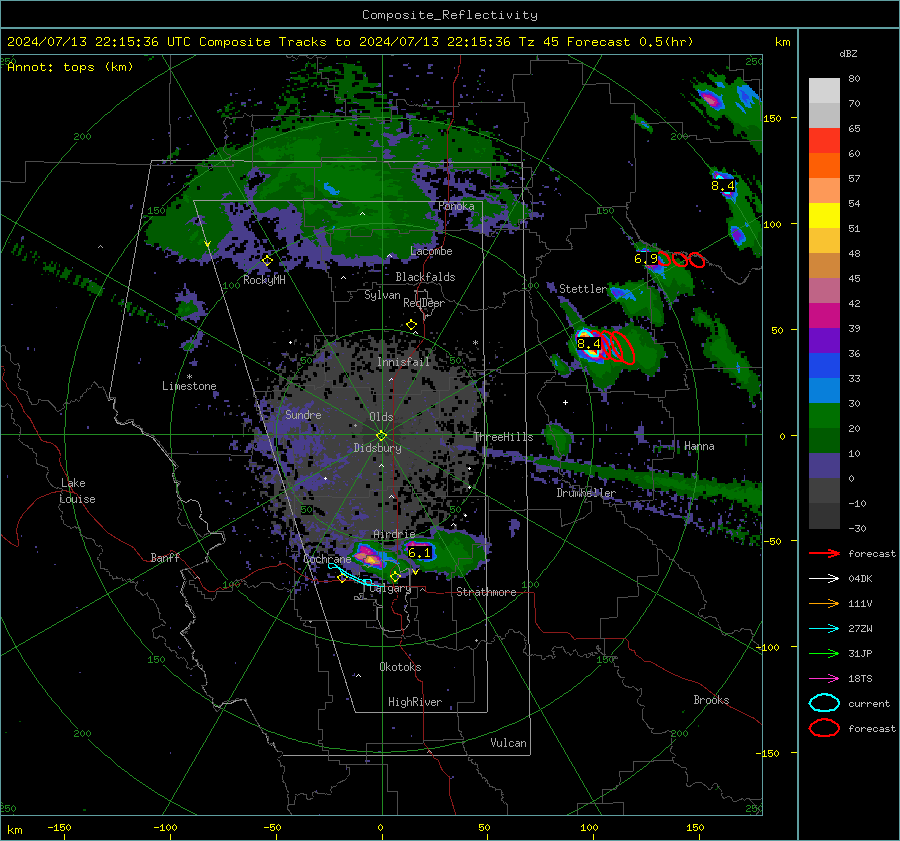The width and height of the screenshot is (900, 841).
Task: Click the storm cell core just below Airdrie
Action: (x=367, y=556)
